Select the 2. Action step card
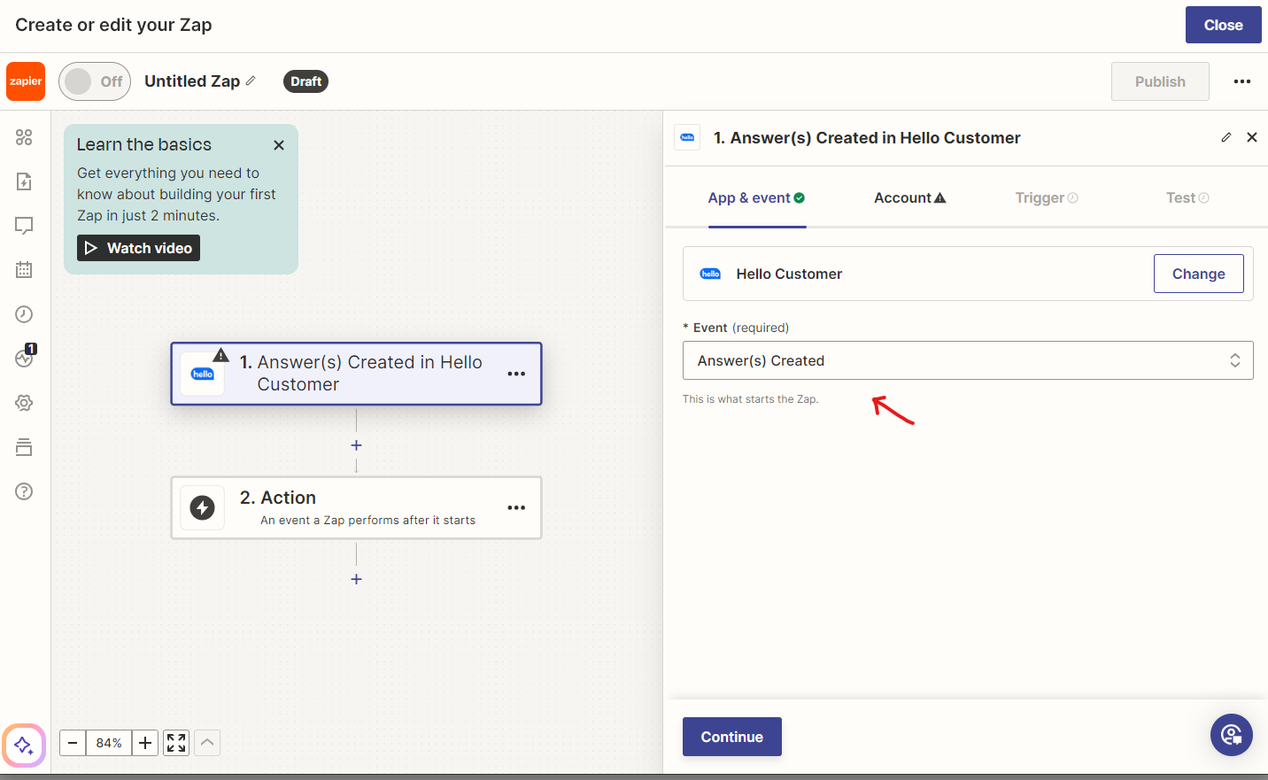Screen dimensions: 1268x780 356,508
